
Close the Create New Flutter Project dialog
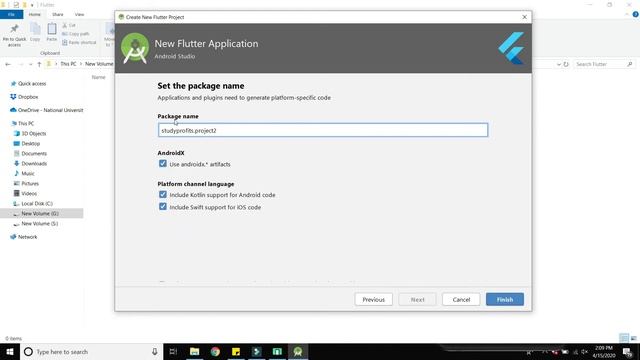point(524,17)
